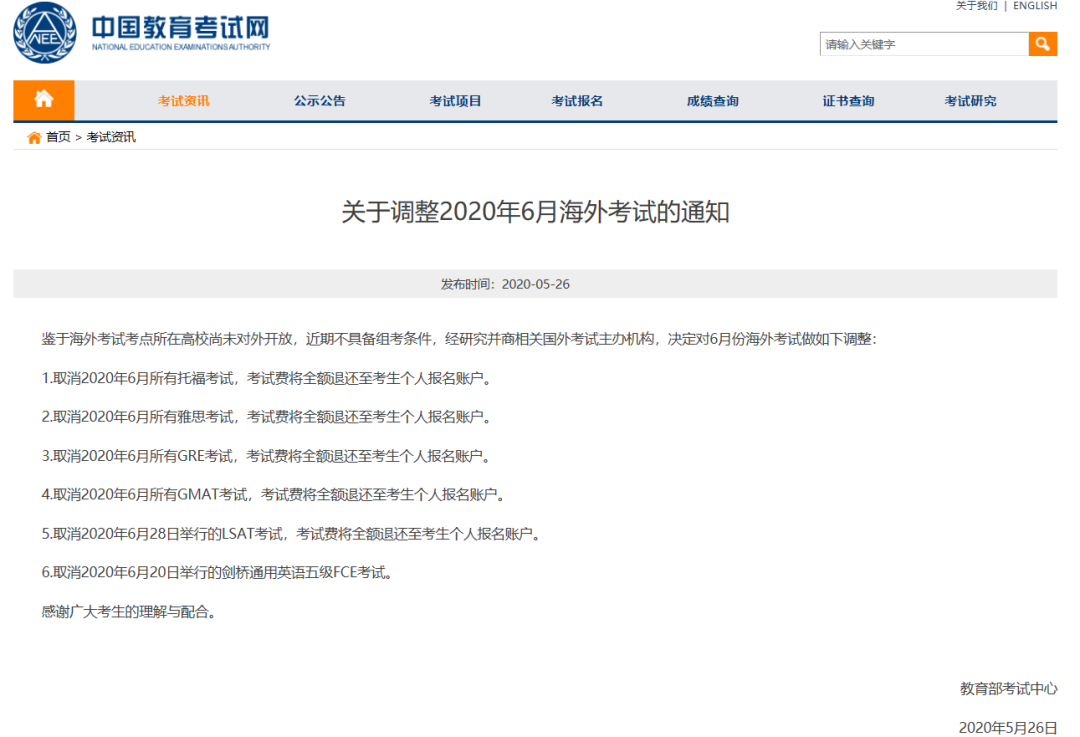Click the 2020年5月26日 date at bottom
Viewport: 1080px width, 737px height.
(1008, 727)
